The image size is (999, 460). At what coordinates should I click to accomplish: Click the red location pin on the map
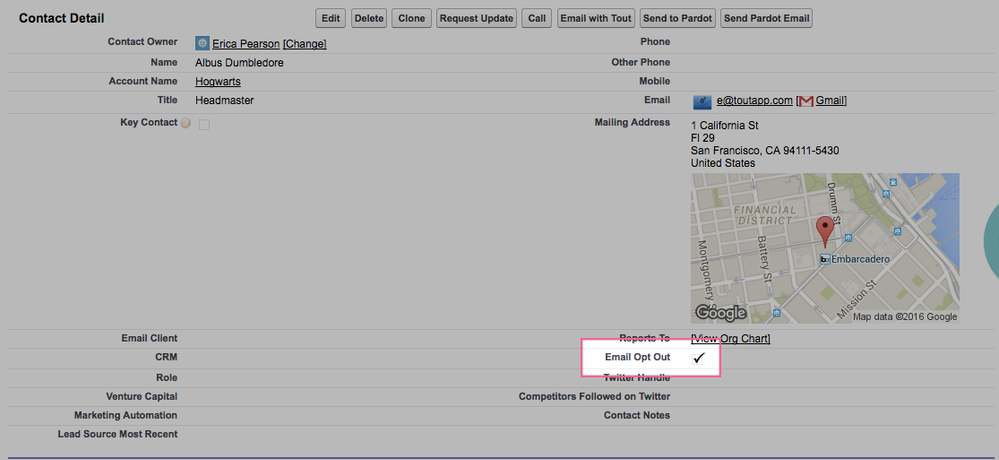[824, 230]
